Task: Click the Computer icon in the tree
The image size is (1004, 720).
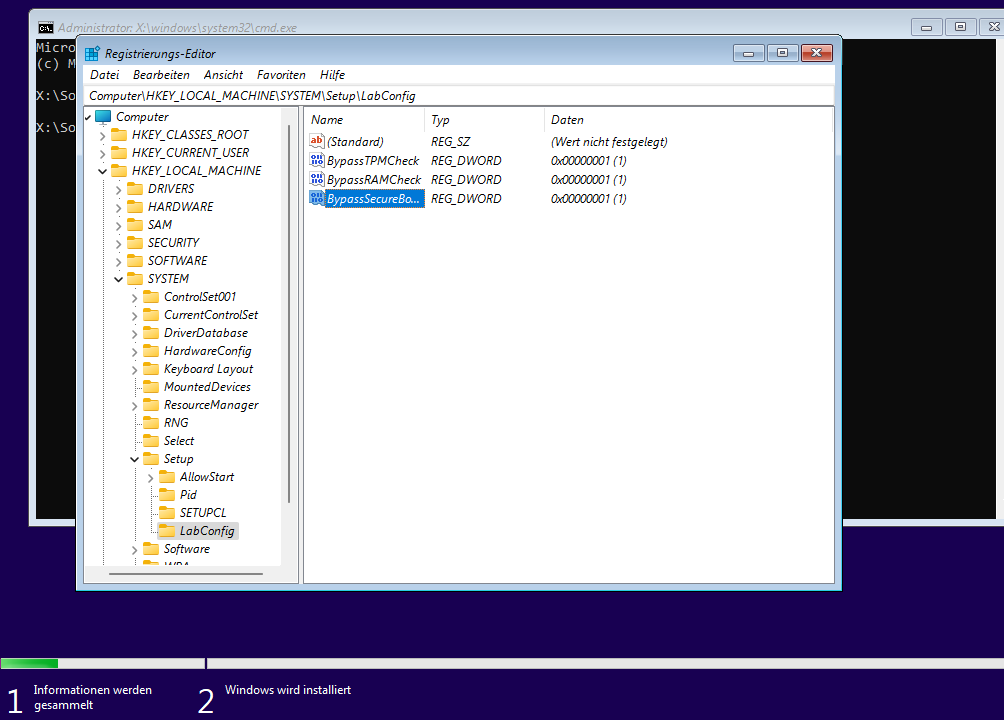Action: pos(103,117)
